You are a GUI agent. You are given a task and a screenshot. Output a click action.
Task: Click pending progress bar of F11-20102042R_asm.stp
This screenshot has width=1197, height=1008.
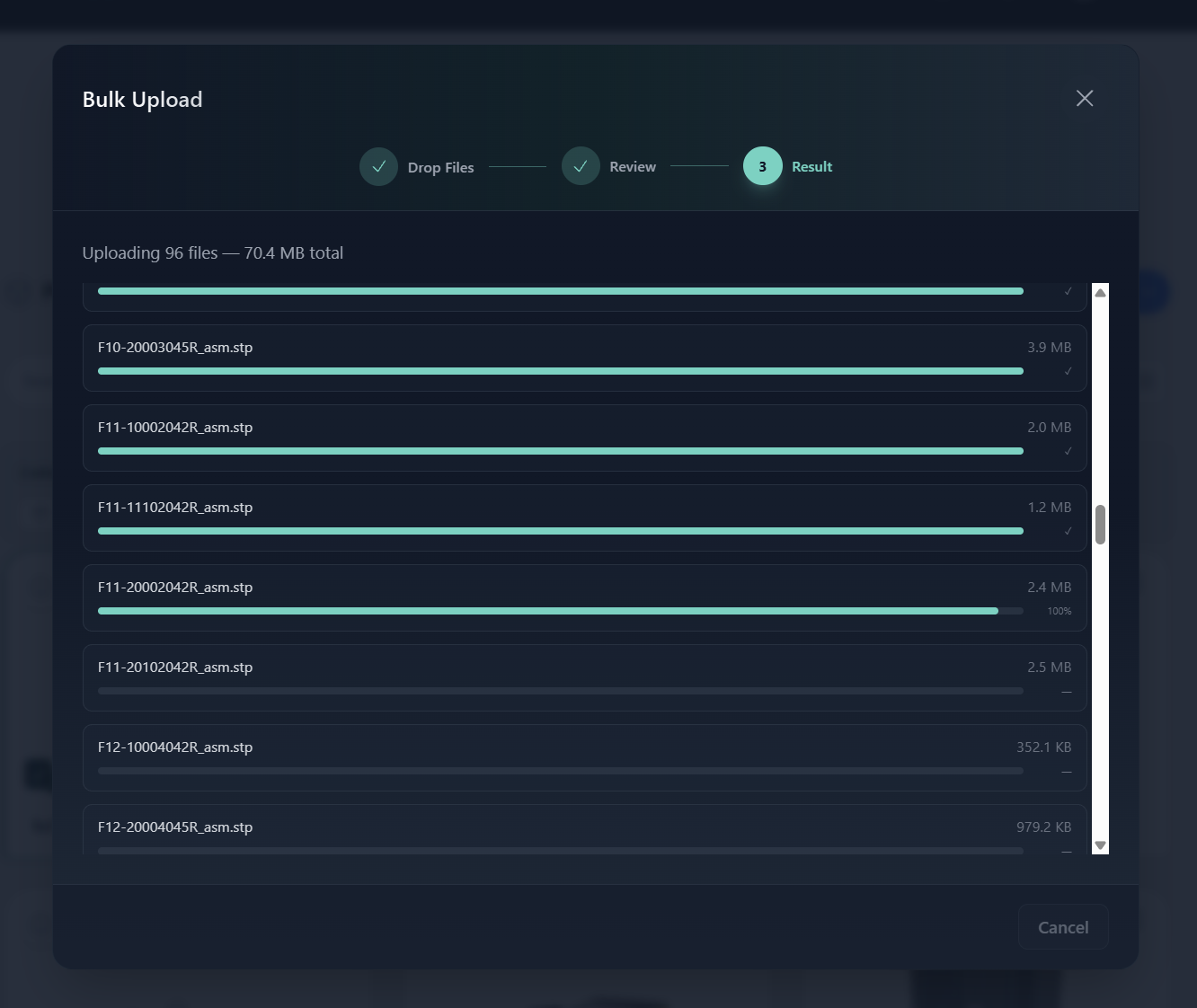point(561,691)
